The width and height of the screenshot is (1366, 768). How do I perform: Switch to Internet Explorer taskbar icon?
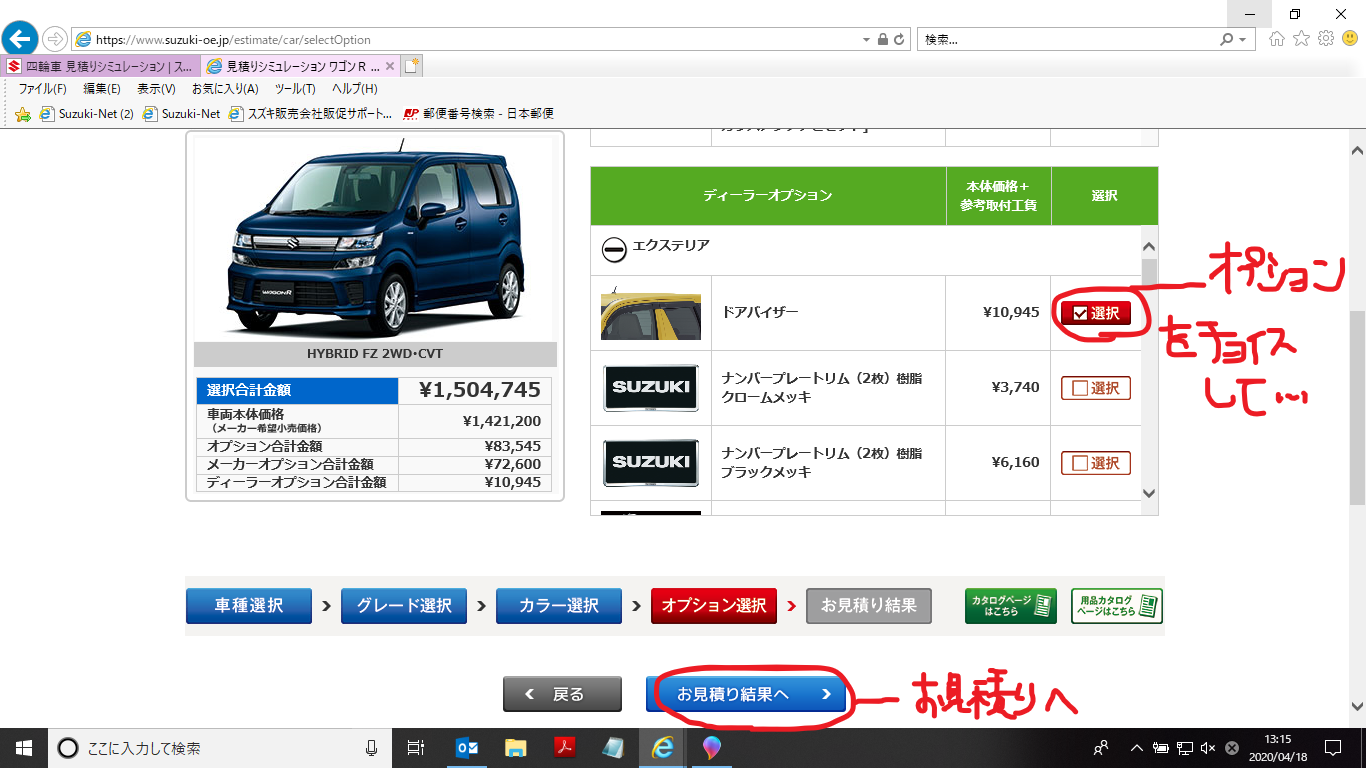point(662,747)
